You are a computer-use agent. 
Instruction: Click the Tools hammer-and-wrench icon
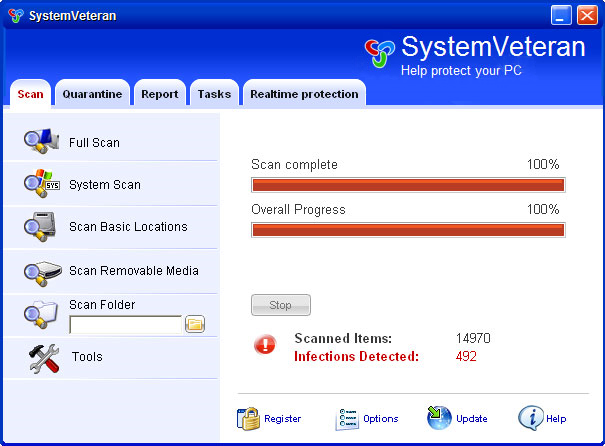pyautogui.click(x=44, y=358)
